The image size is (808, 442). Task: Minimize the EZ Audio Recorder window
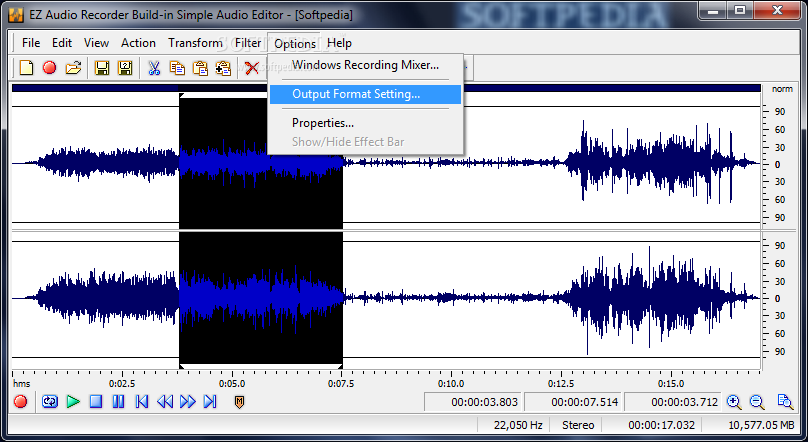pyautogui.click(x=713, y=11)
